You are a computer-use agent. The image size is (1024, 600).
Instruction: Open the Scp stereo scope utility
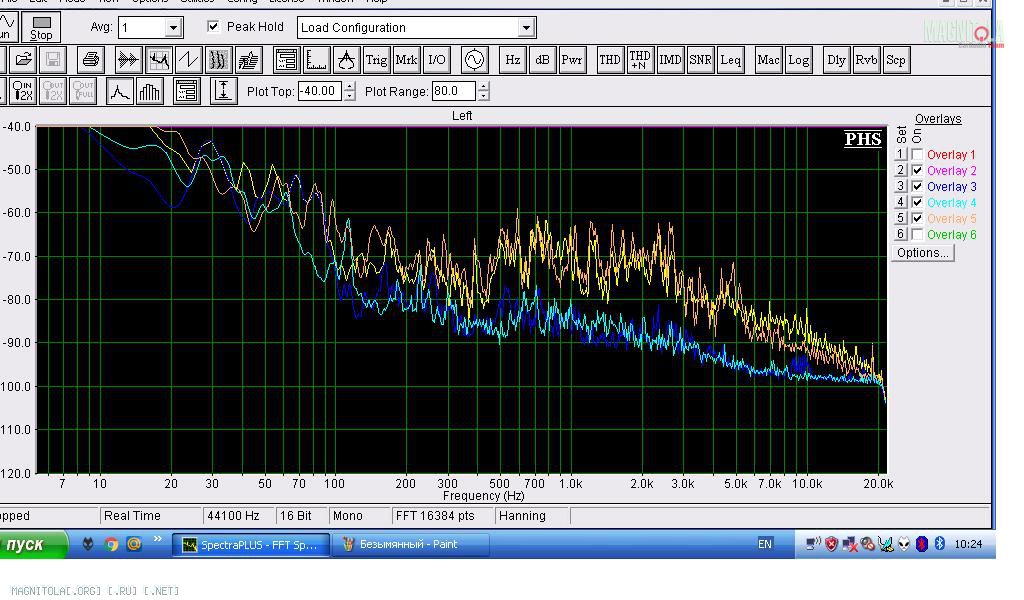pyautogui.click(x=896, y=60)
